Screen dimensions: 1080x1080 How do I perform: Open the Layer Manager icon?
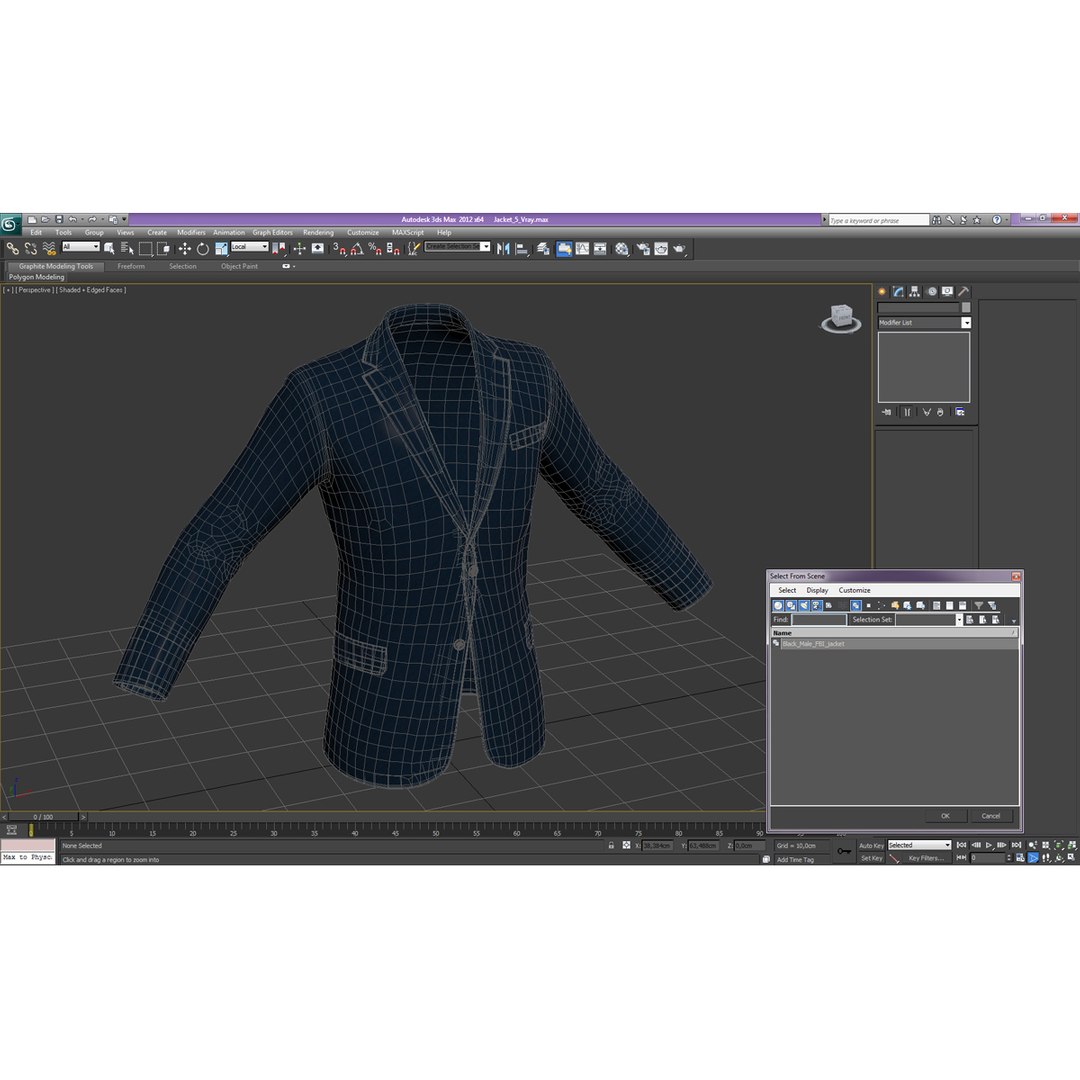tap(543, 249)
